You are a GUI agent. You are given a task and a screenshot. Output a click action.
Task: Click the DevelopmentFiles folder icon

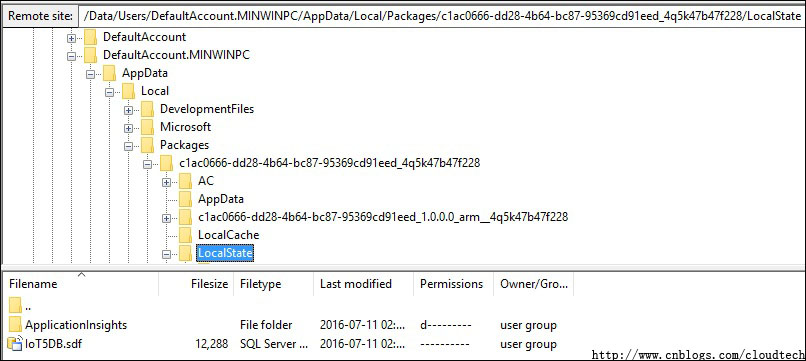pos(147,109)
